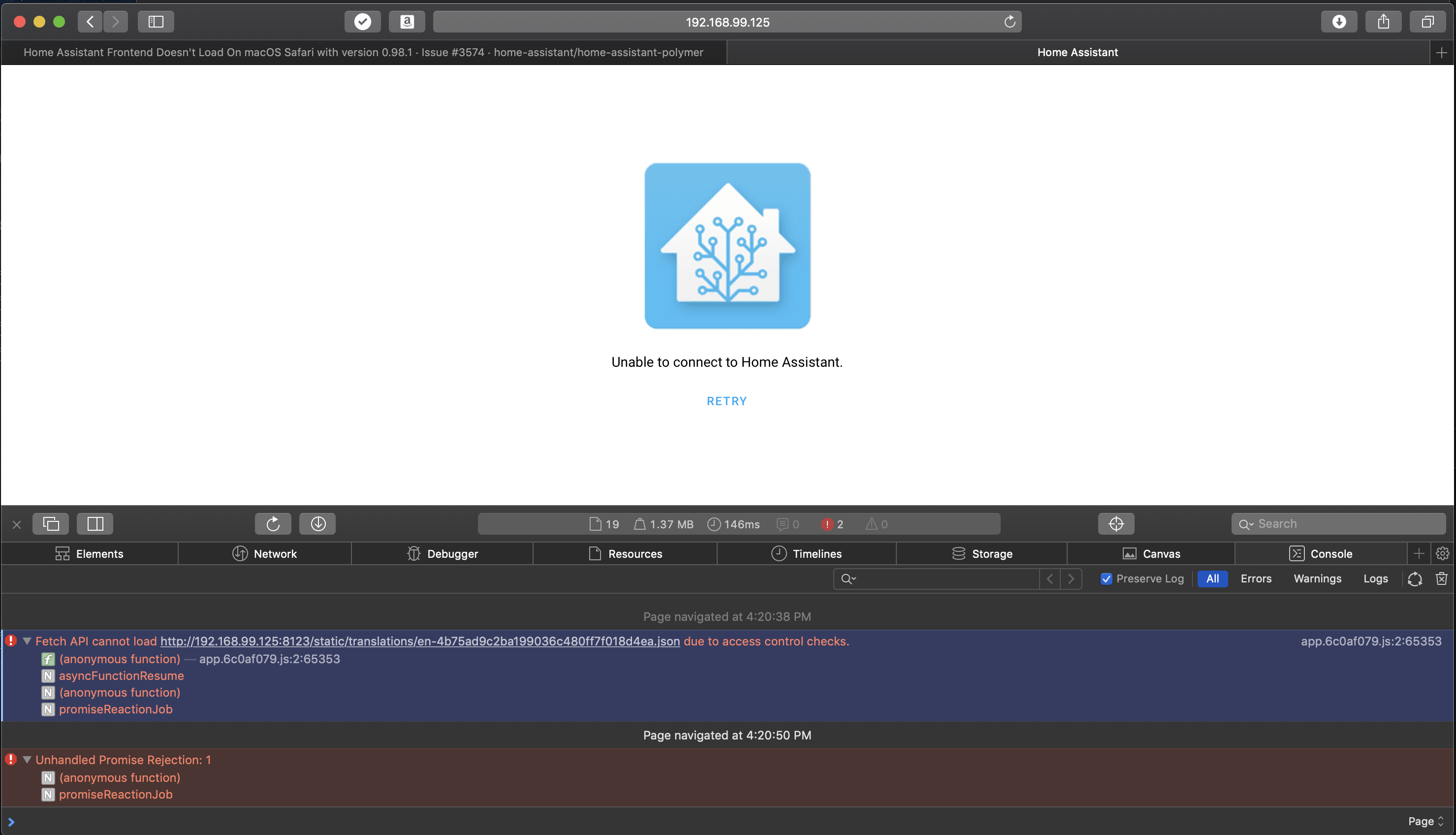Toggle Safari's sidebar icon
The height and width of the screenshot is (835, 1456).
click(x=156, y=22)
